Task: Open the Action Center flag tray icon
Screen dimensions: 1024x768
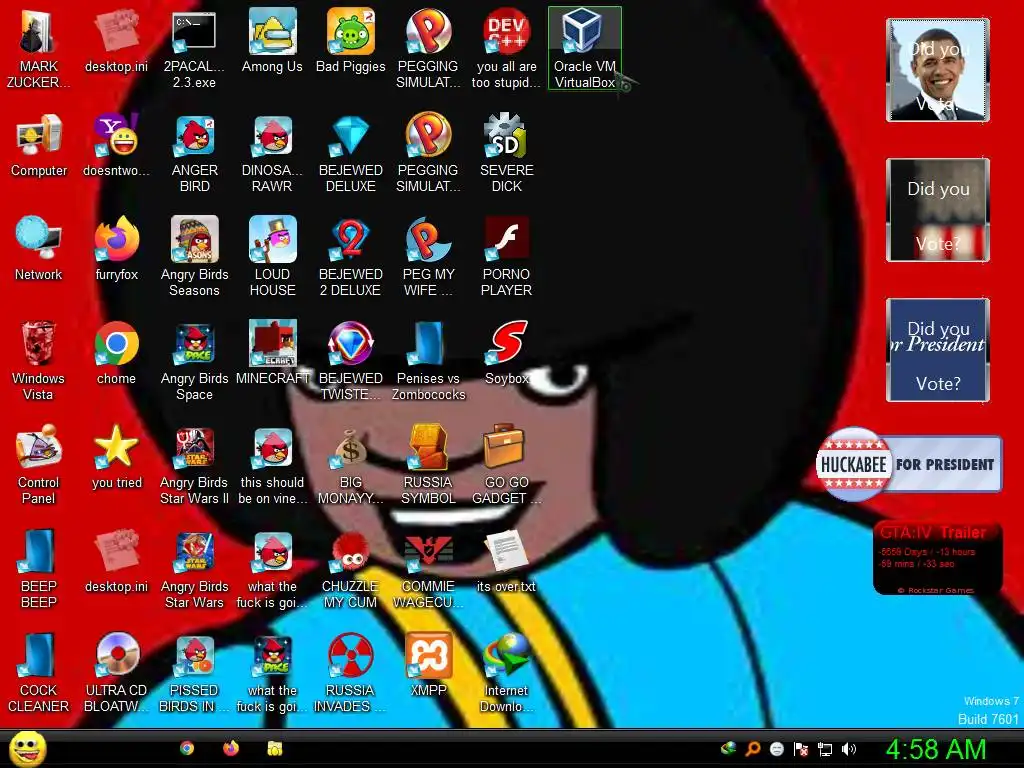Action: pos(801,749)
